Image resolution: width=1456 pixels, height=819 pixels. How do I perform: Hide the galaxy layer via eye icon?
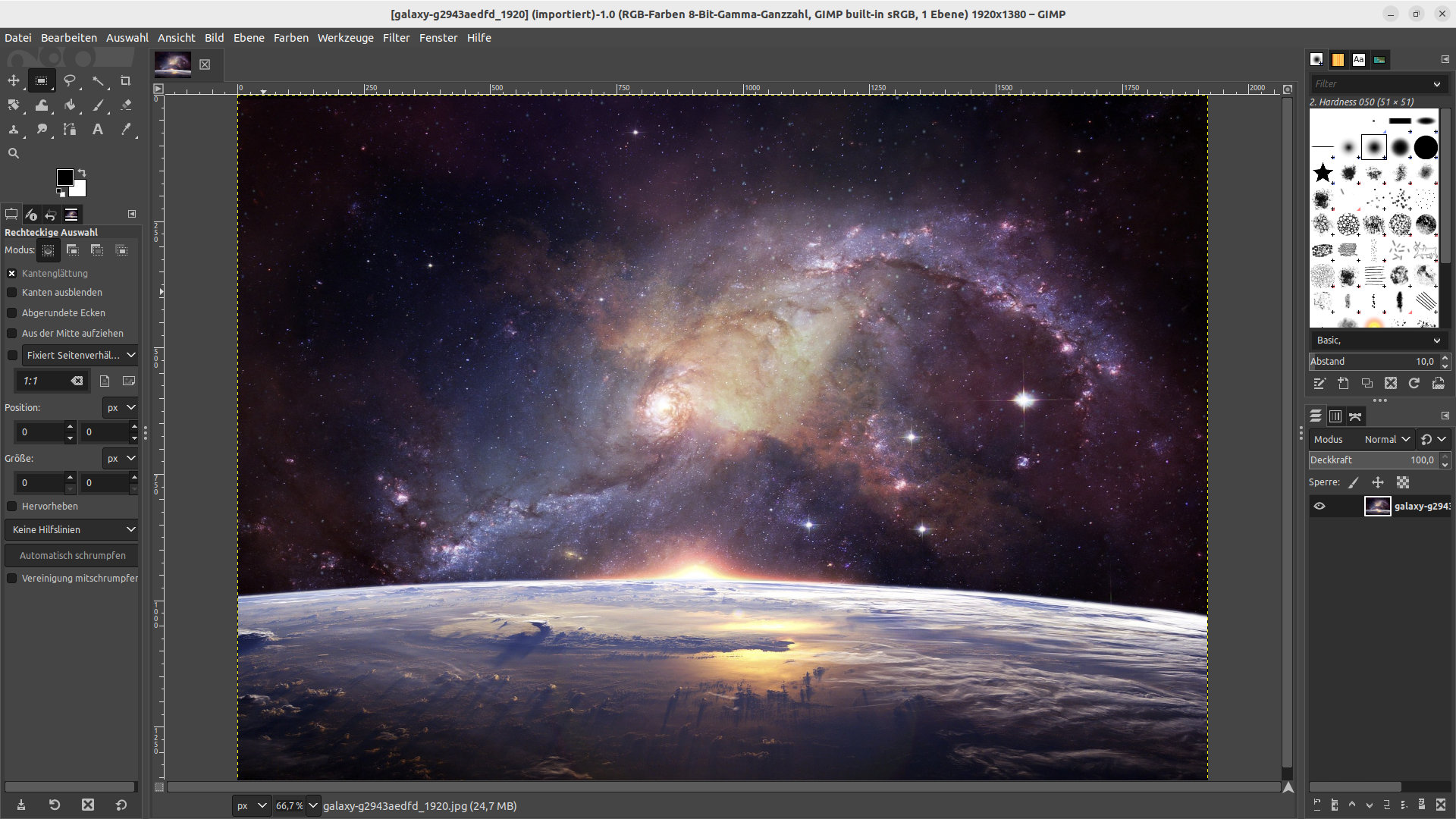[1319, 507]
